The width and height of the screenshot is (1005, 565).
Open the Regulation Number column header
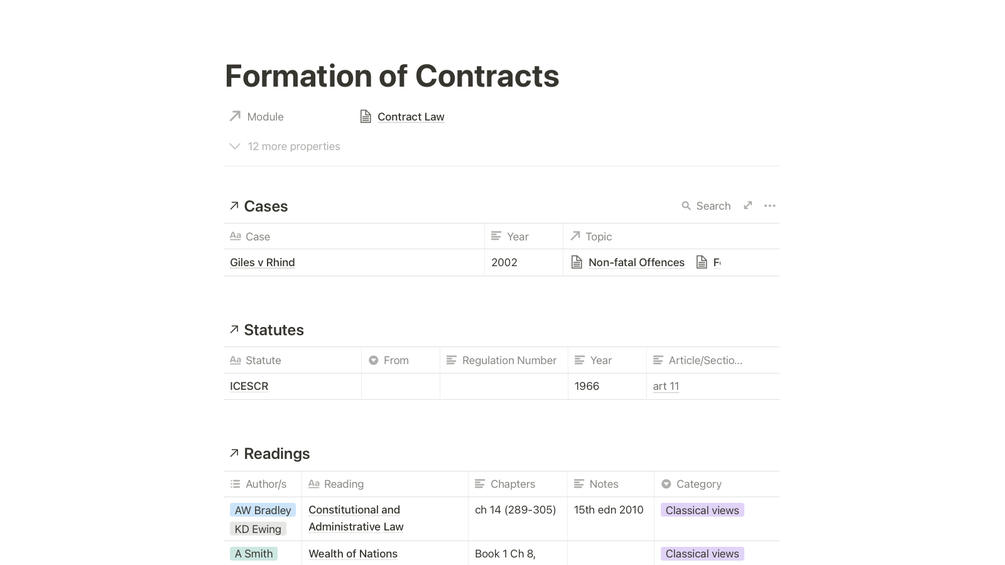point(508,360)
